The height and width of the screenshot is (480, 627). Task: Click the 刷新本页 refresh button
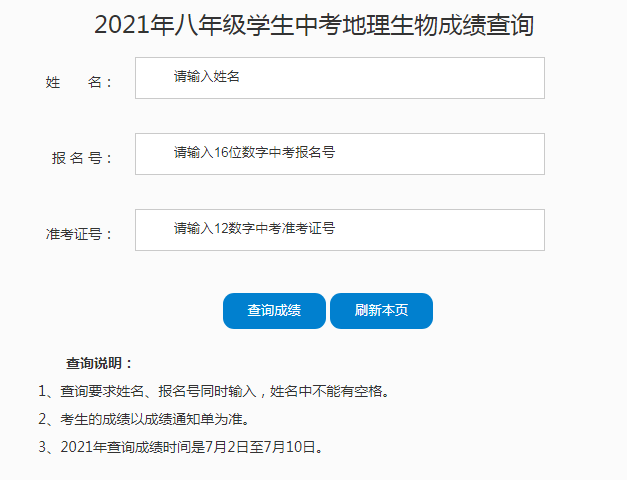click(x=381, y=311)
